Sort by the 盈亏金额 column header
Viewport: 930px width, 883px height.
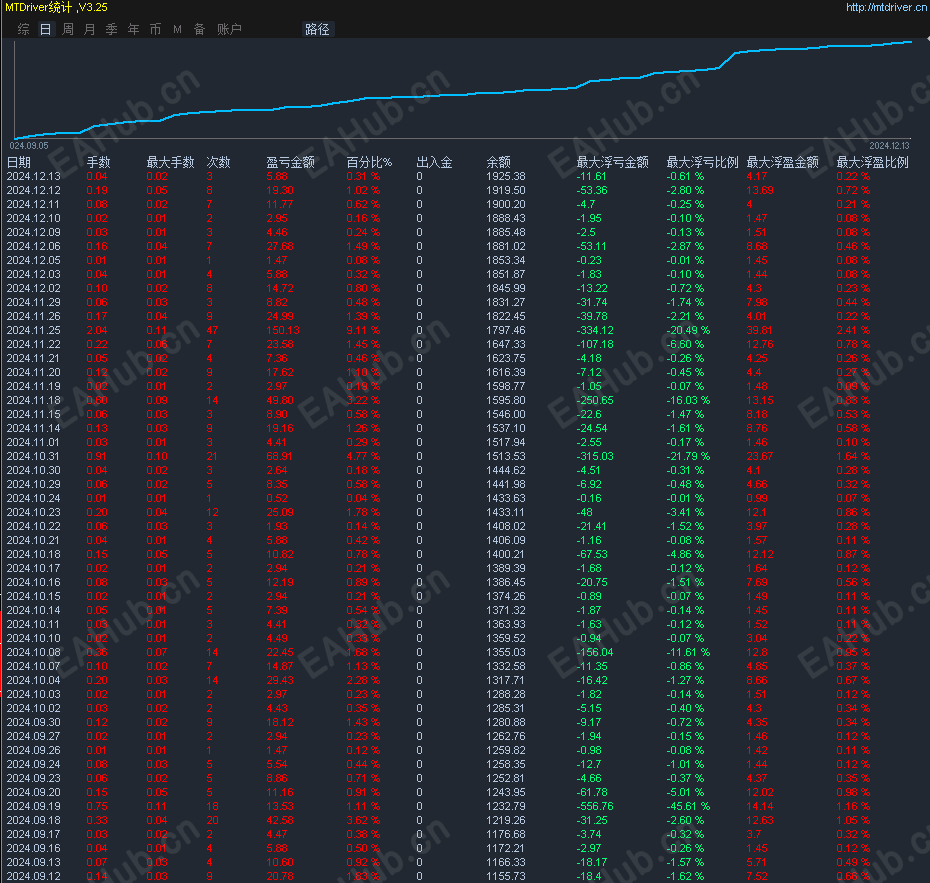coord(290,162)
